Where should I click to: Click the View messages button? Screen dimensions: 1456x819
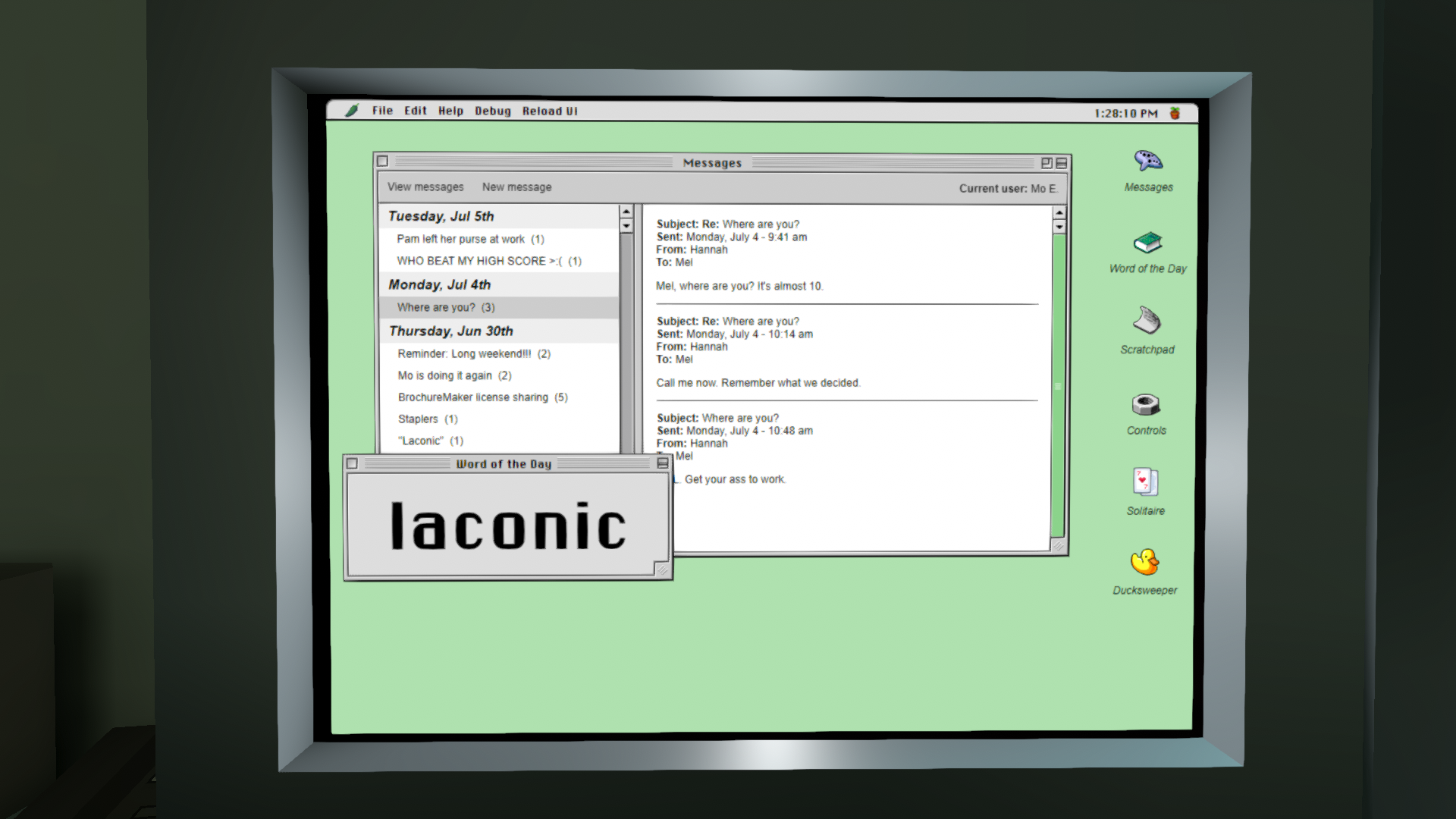point(425,187)
